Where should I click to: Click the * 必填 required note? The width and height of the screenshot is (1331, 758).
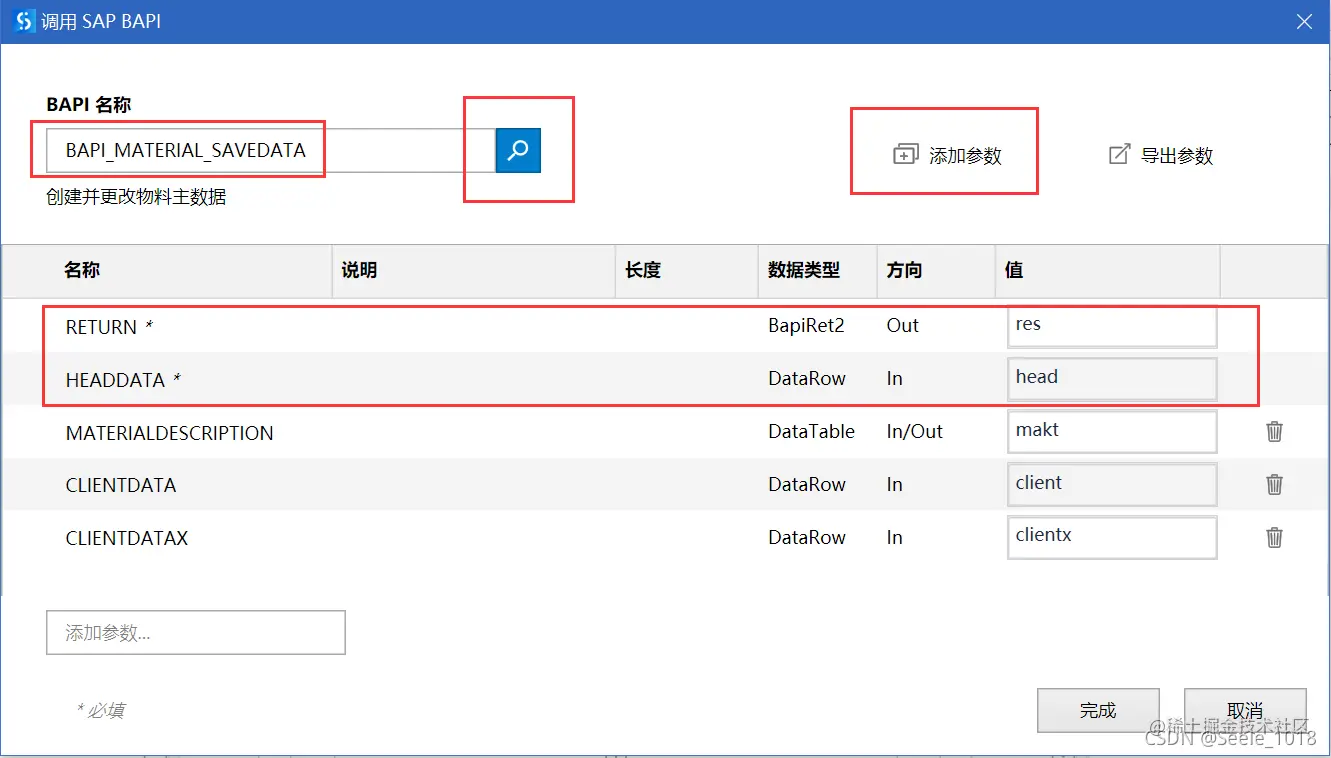[100, 710]
